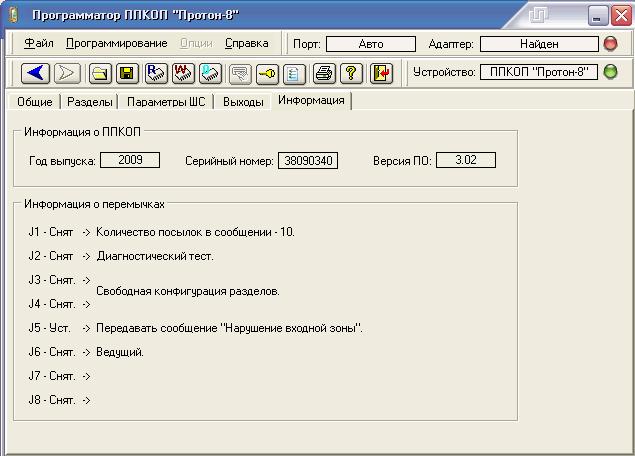This screenshot has height=456, width=635.
Task: Click the application icon in the title bar
Action: click(x=13, y=15)
